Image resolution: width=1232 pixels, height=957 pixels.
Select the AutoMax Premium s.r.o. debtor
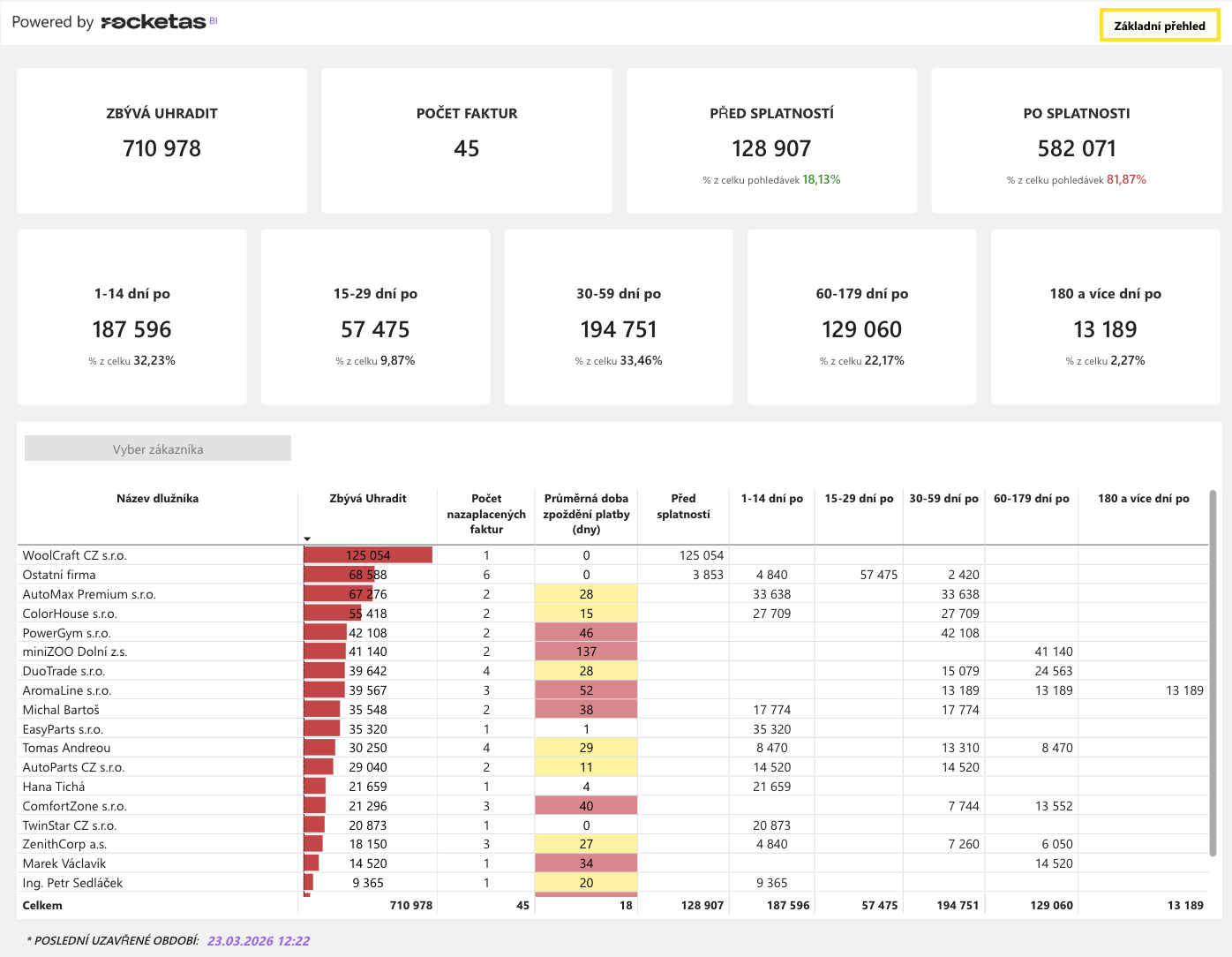pos(89,594)
